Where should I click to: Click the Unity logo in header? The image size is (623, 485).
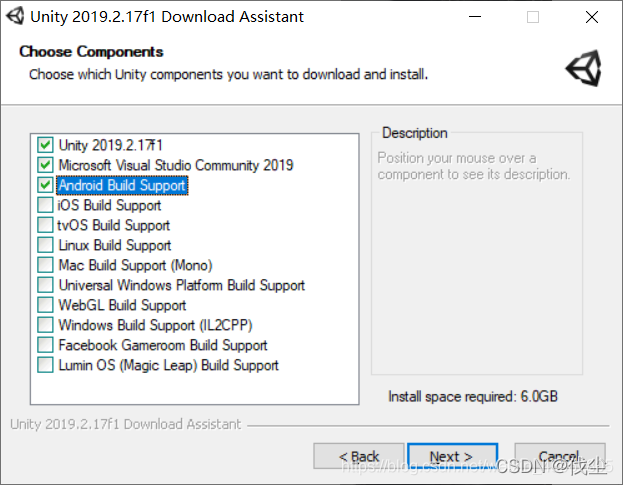584,69
